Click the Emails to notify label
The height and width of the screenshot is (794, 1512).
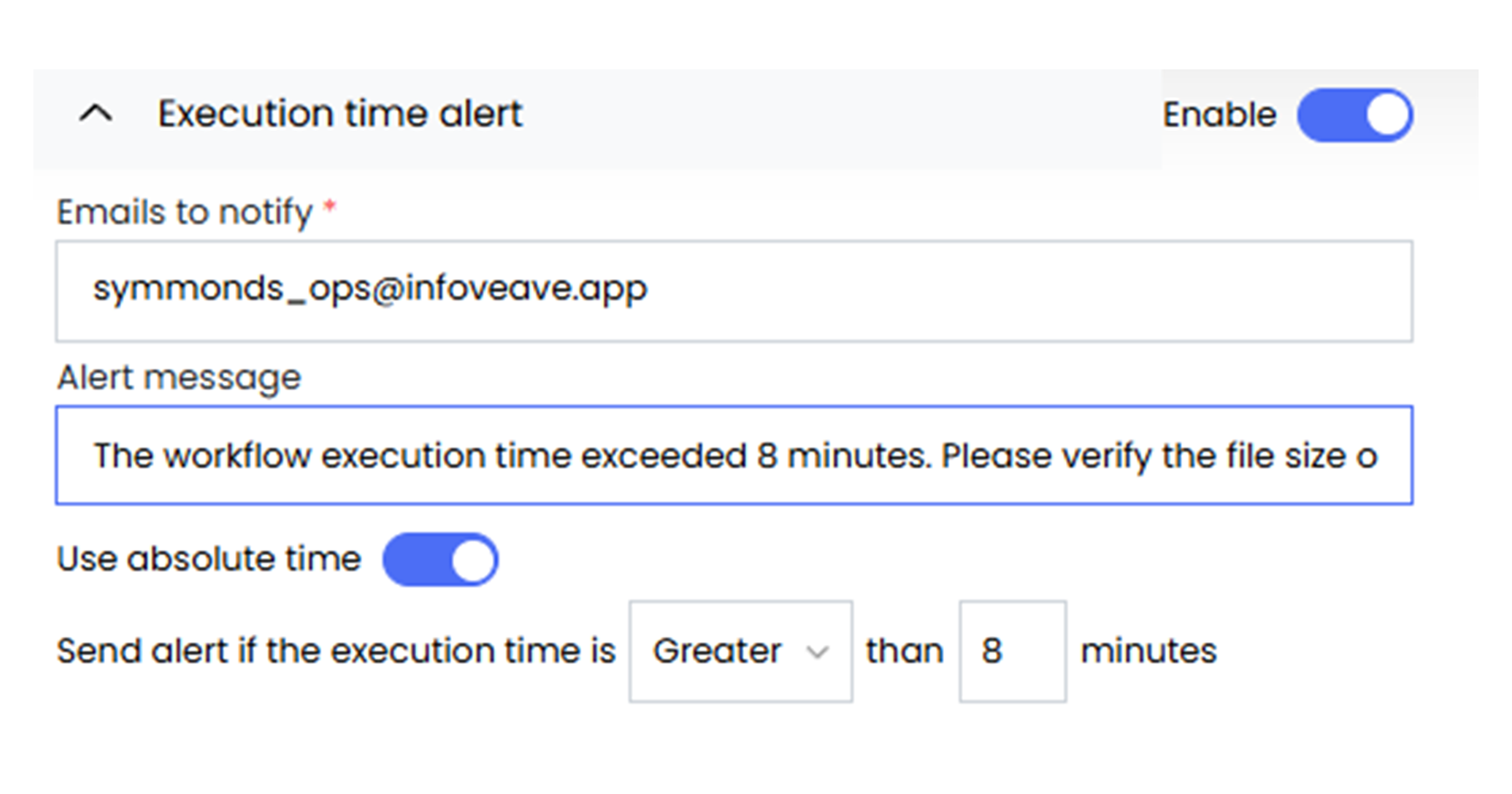point(184,212)
